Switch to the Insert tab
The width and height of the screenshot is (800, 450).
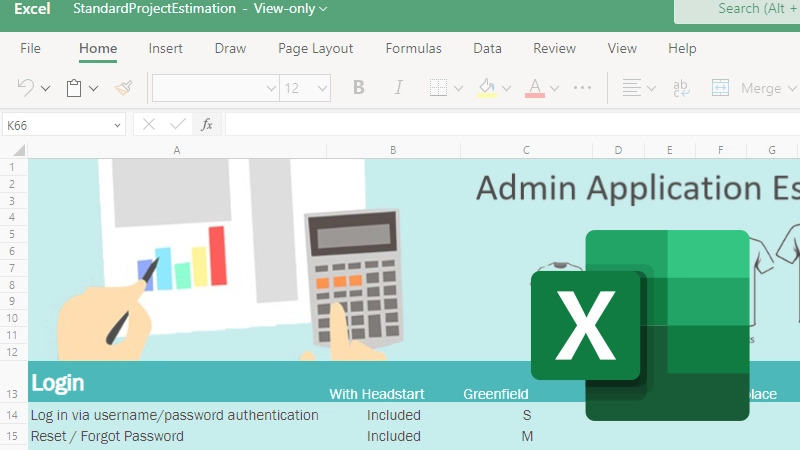point(165,48)
